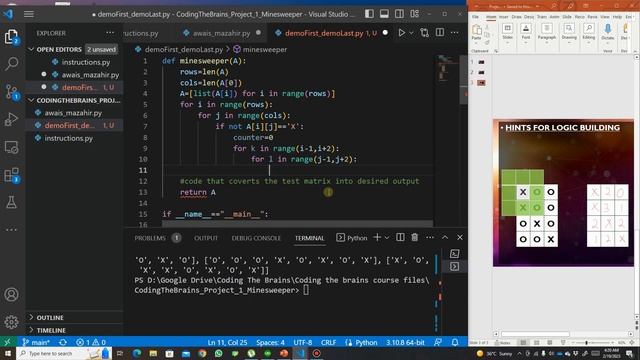Open the new terminal launch profile dropdown
This screenshot has width=640, height=360.
pos(387,238)
